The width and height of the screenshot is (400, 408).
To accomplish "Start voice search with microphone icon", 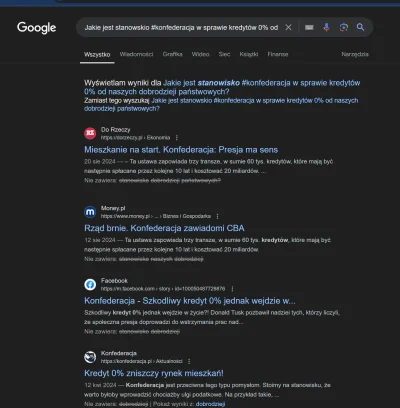I will 327,27.
